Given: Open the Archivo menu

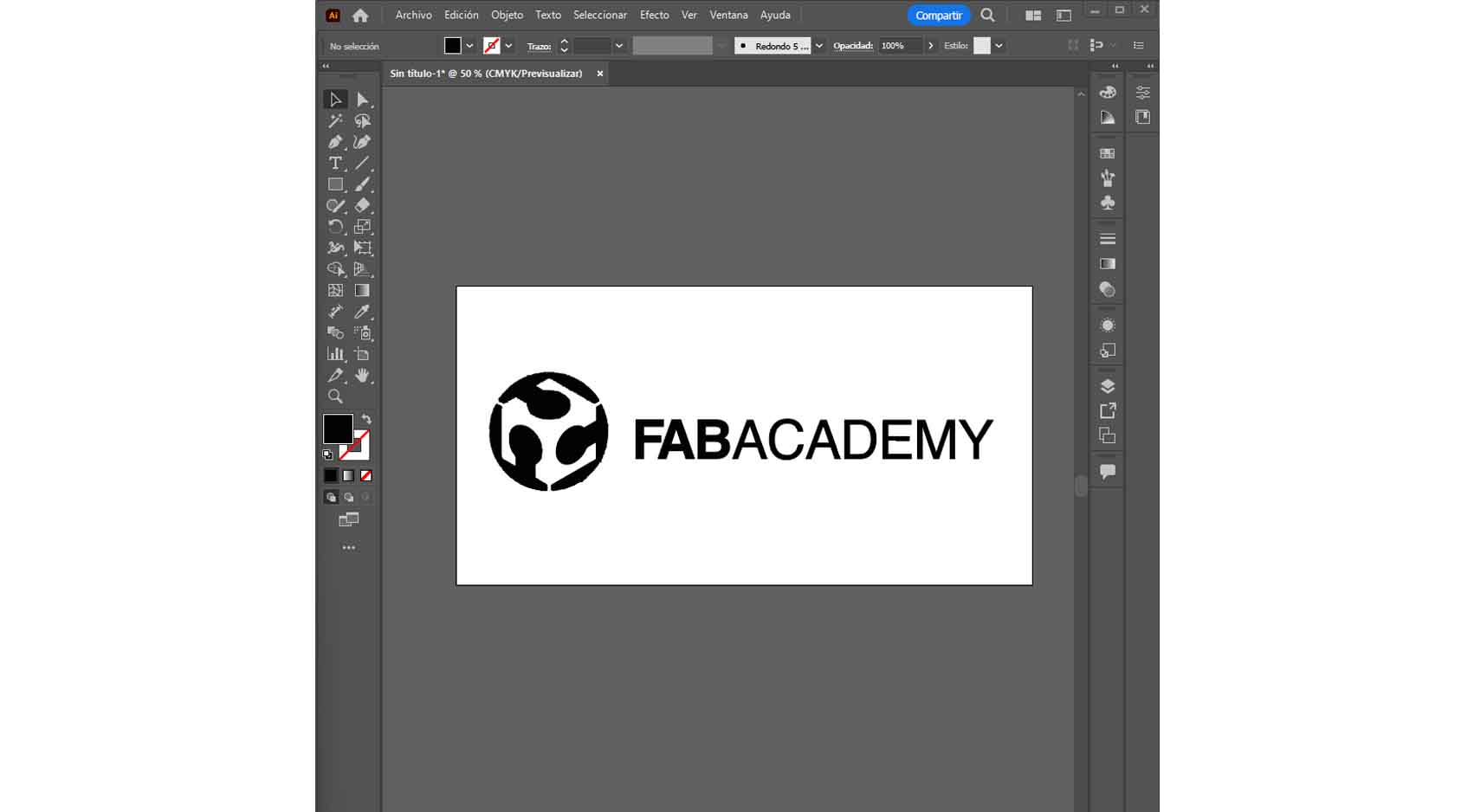Looking at the screenshot, I should coord(413,15).
